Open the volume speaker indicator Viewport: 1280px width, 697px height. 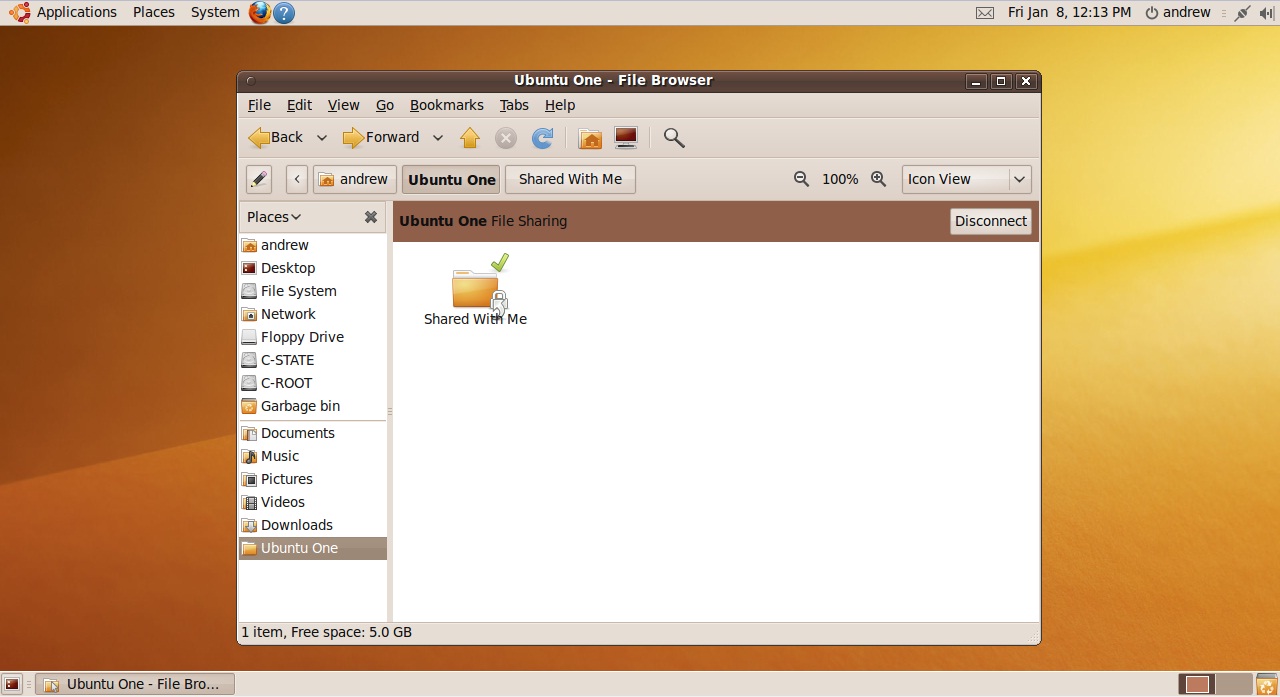click(1267, 13)
